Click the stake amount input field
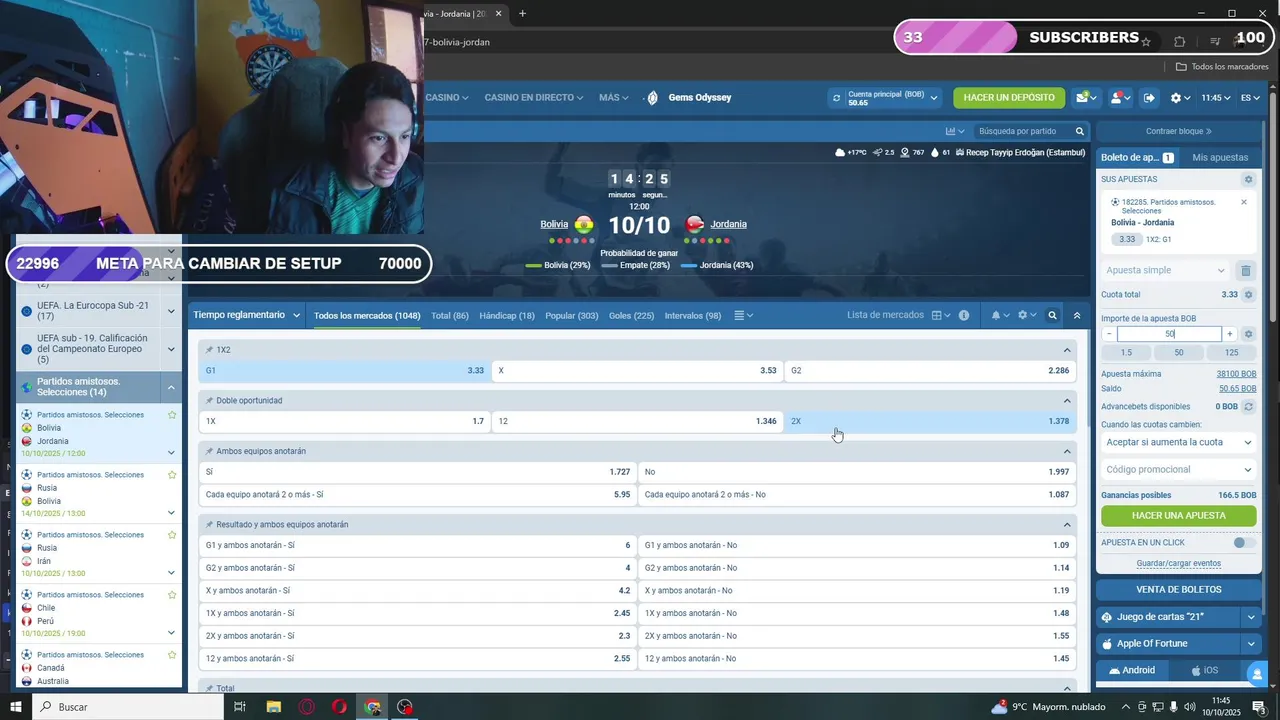The height and width of the screenshot is (720, 1280). (1169, 334)
